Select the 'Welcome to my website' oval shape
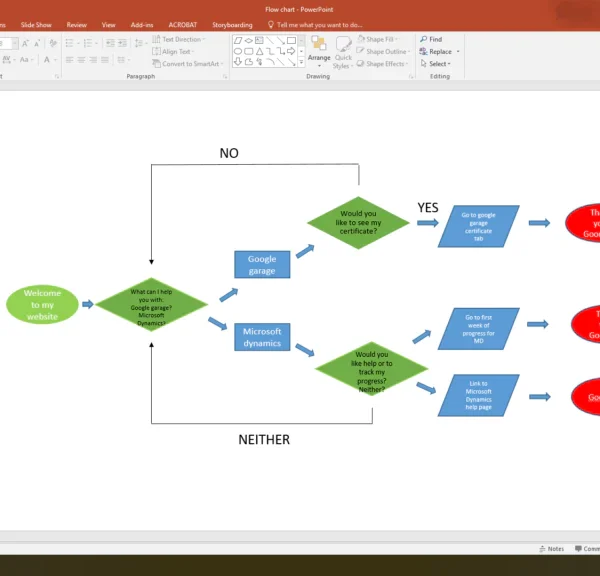This screenshot has height=576, width=600. tap(42, 305)
